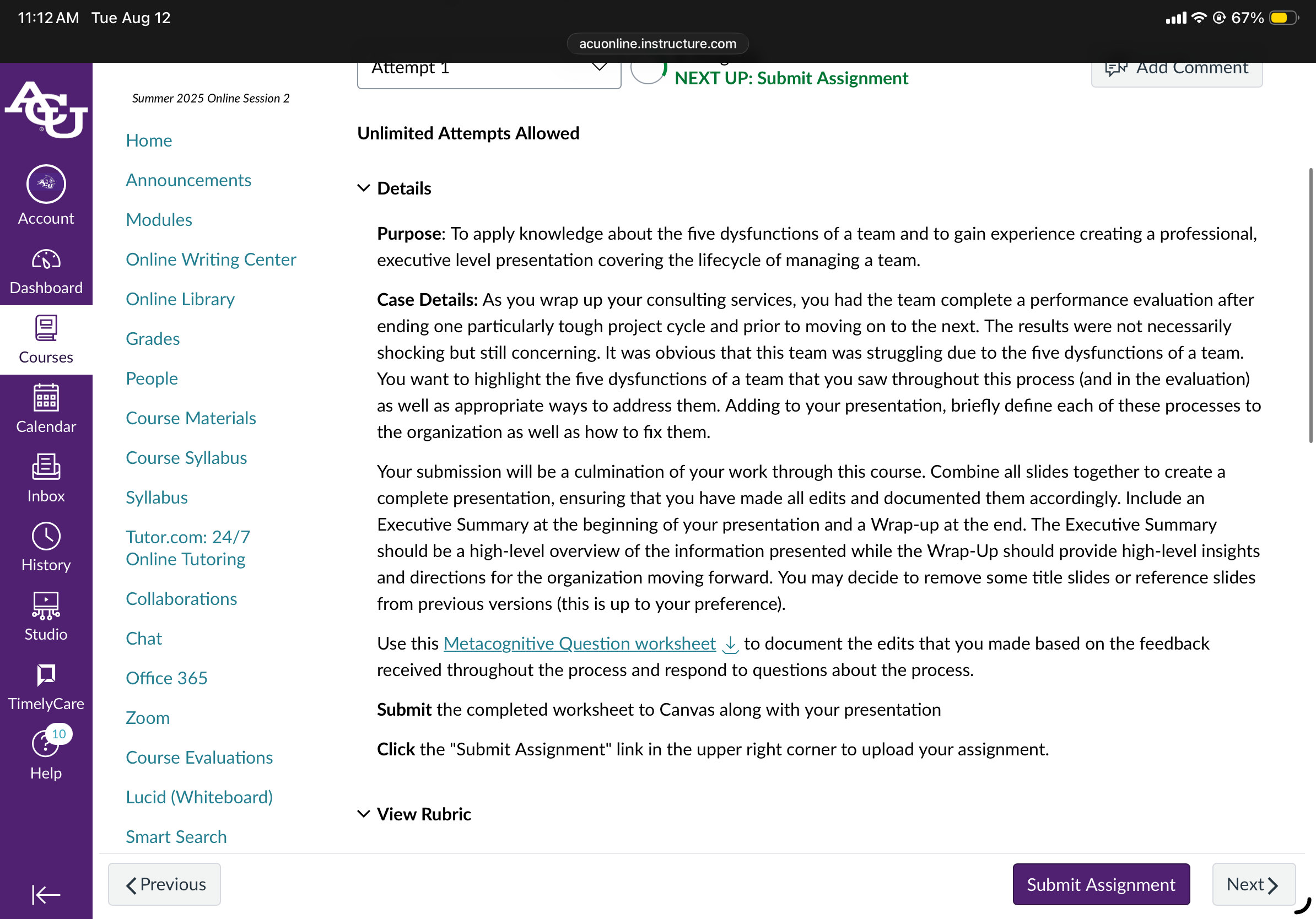Open the Inbox icon
The height and width of the screenshot is (919, 1316).
[46, 467]
